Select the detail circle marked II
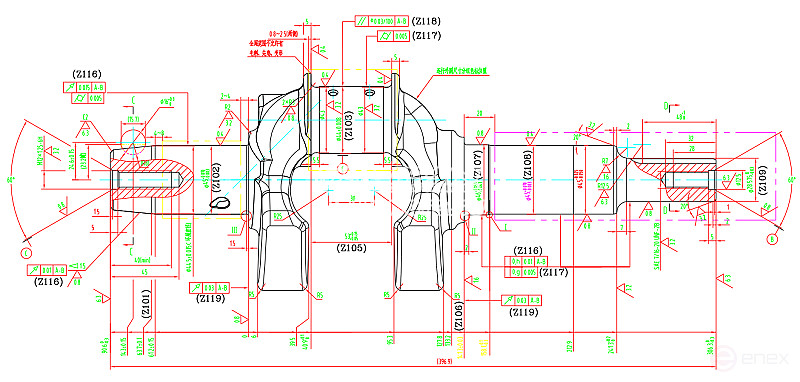 coord(465,216)
